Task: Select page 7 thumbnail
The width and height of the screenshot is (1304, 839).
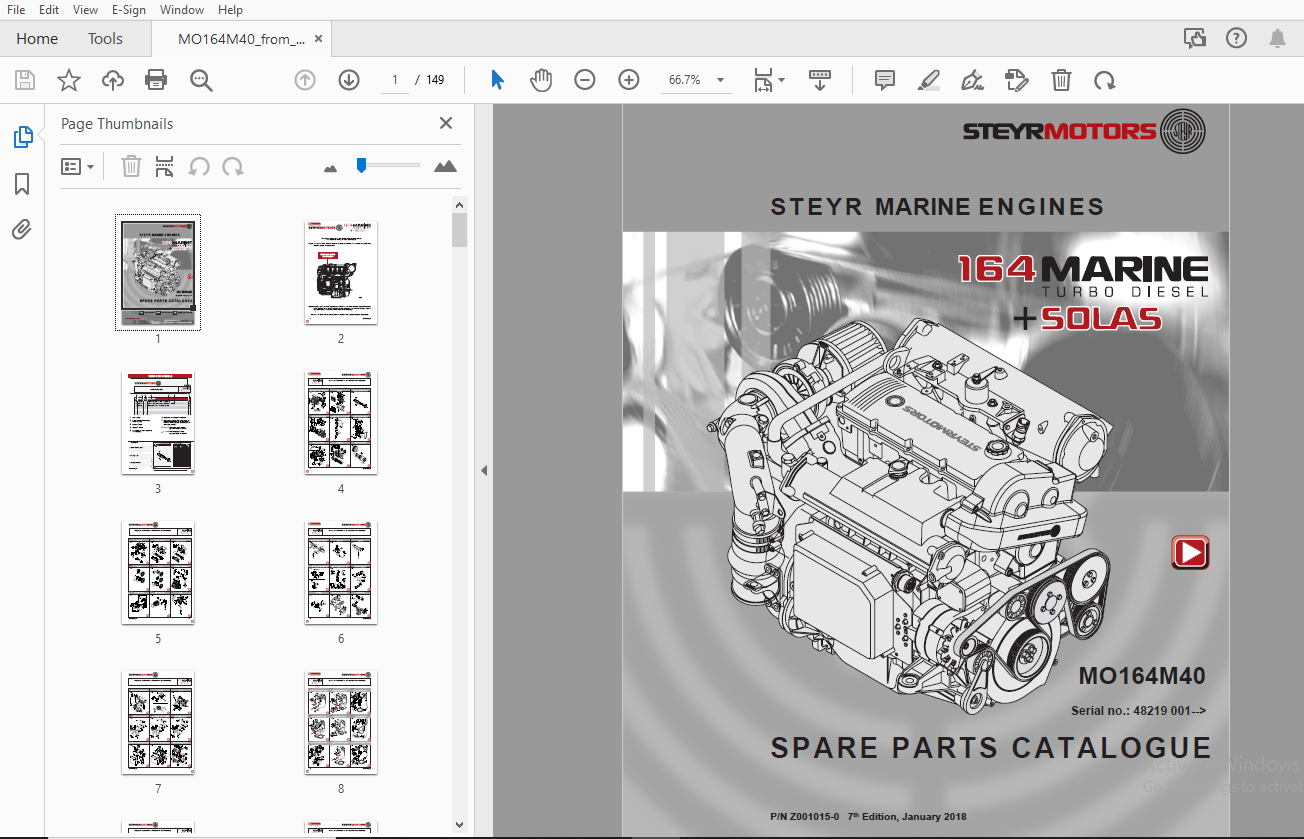Action: (x=158, y=722)
